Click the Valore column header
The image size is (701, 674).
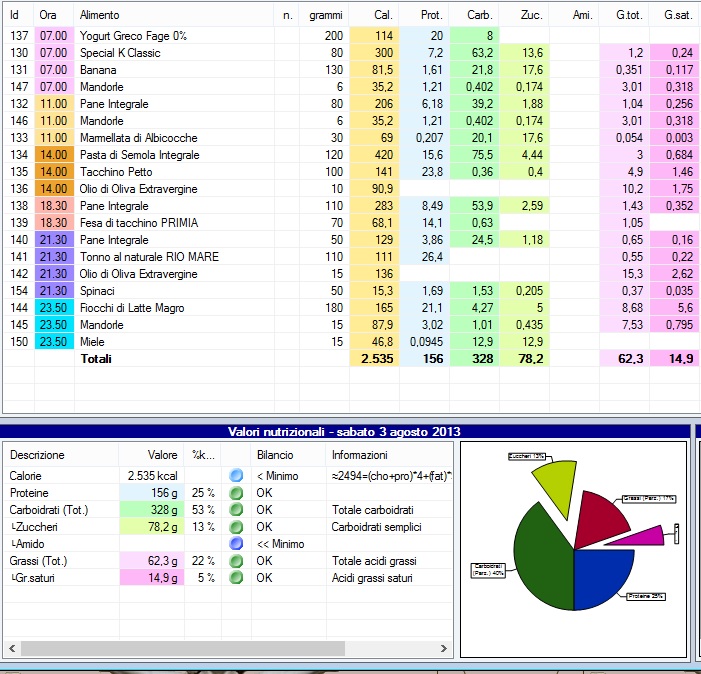pyautogui.click(x=152, y=455)
